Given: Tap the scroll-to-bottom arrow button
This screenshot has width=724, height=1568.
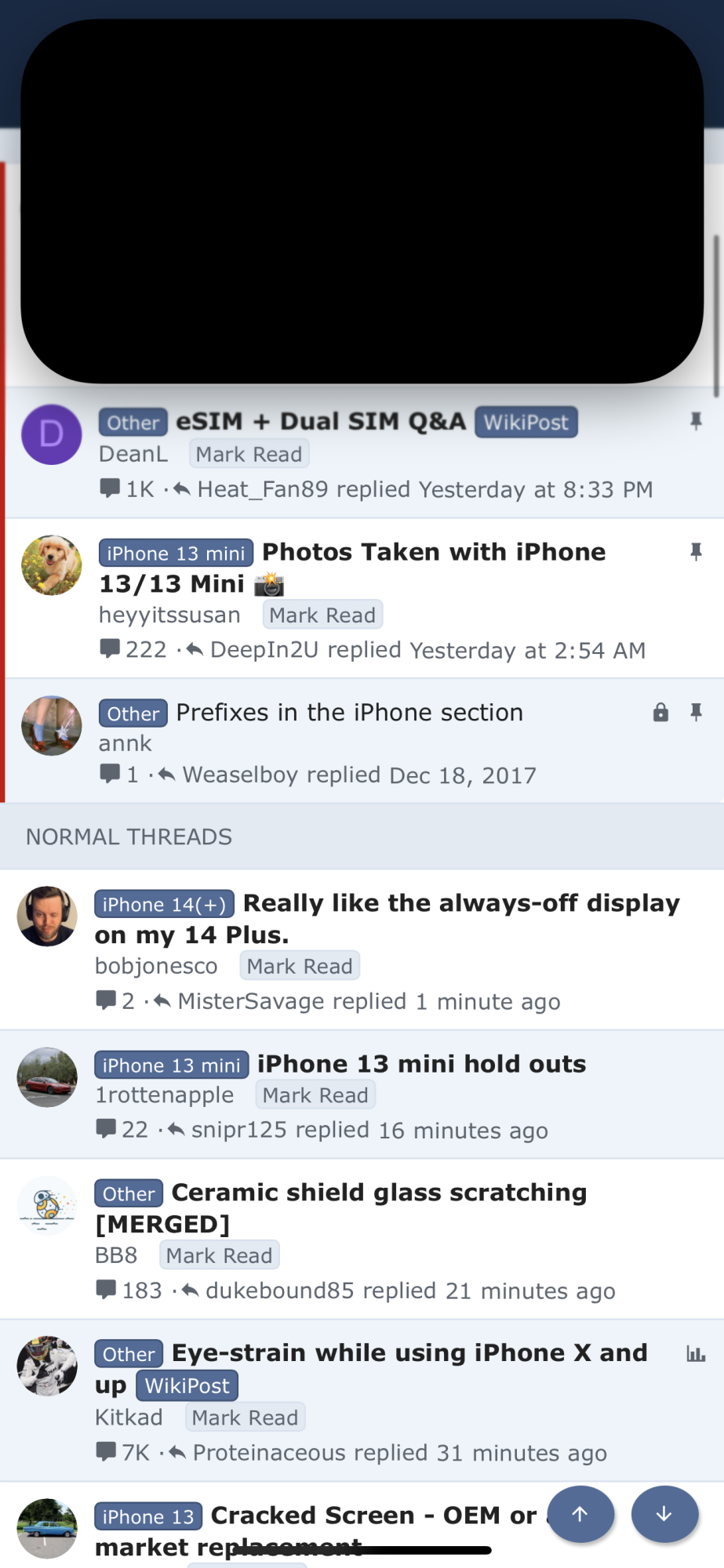Looking at the screenshot, I should pyautogui.click(x=664, y=1514).
